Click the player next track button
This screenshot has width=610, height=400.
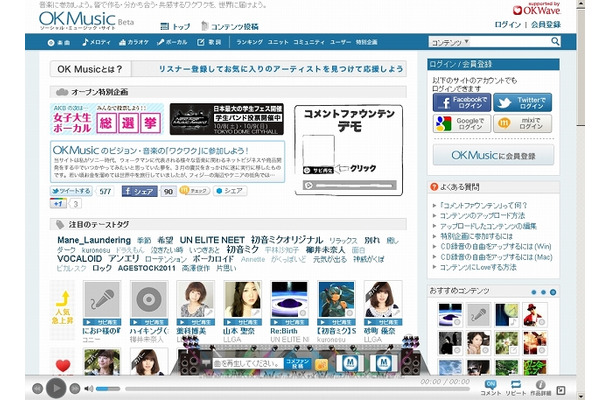pos(75,388)
